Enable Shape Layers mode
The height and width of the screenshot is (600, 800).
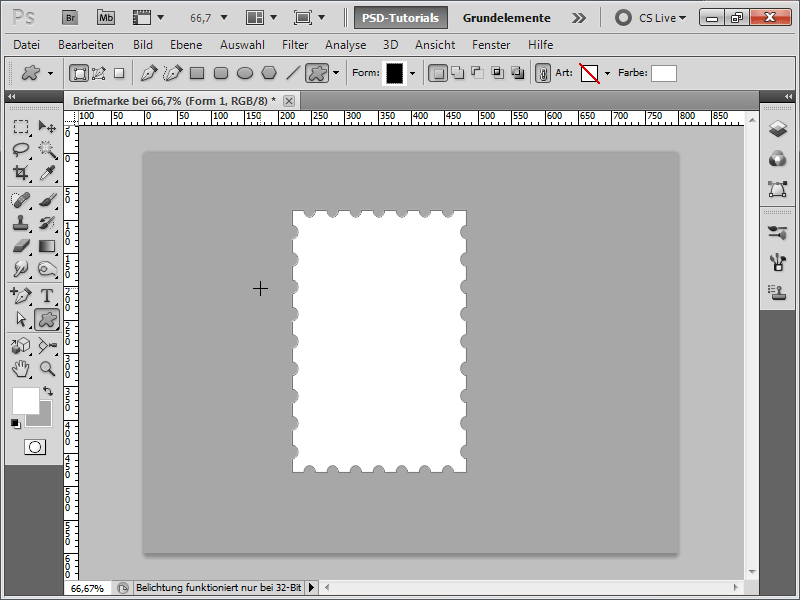[79, 73]
